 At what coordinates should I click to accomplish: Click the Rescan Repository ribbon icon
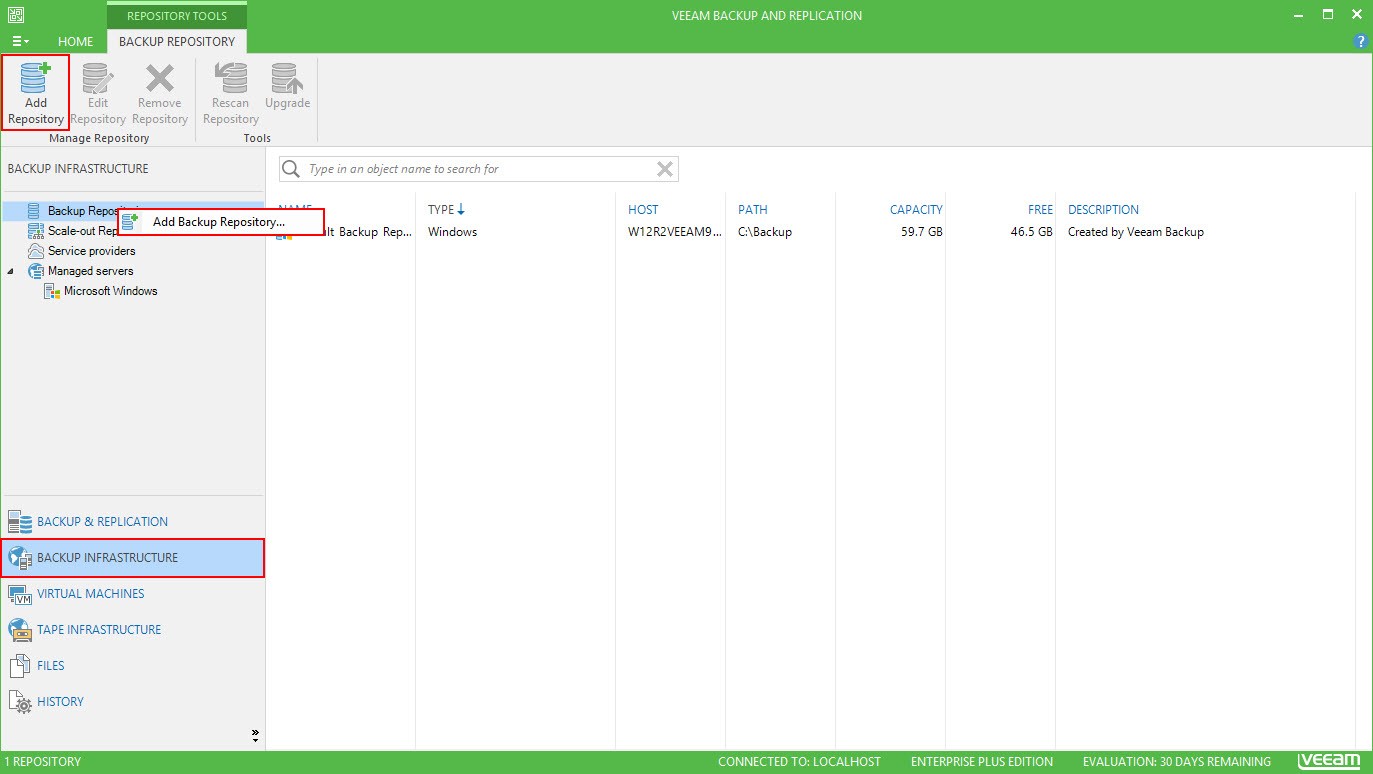231,77
